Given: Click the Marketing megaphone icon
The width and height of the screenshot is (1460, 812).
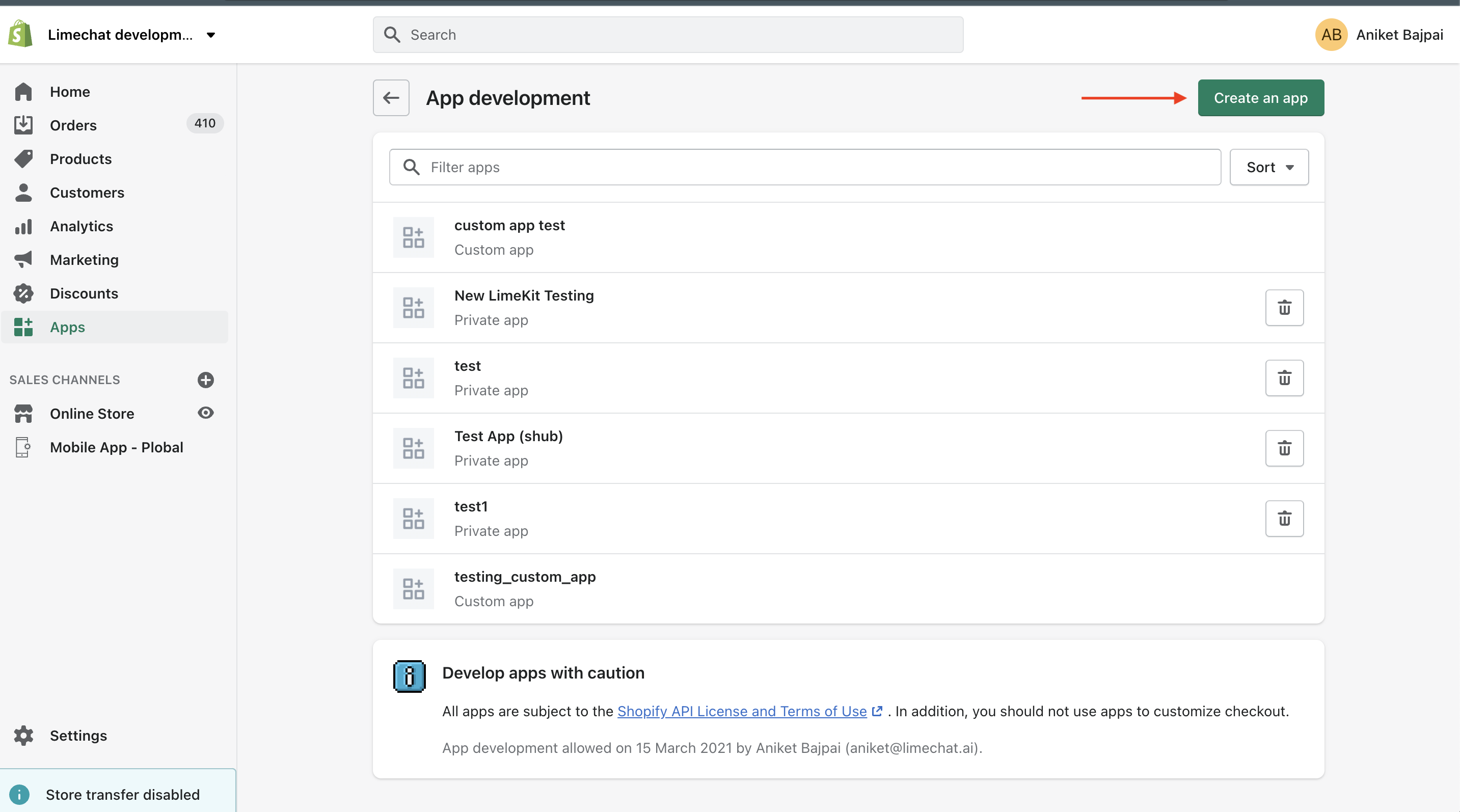Looking at the screenshot, I should point(23,259).
